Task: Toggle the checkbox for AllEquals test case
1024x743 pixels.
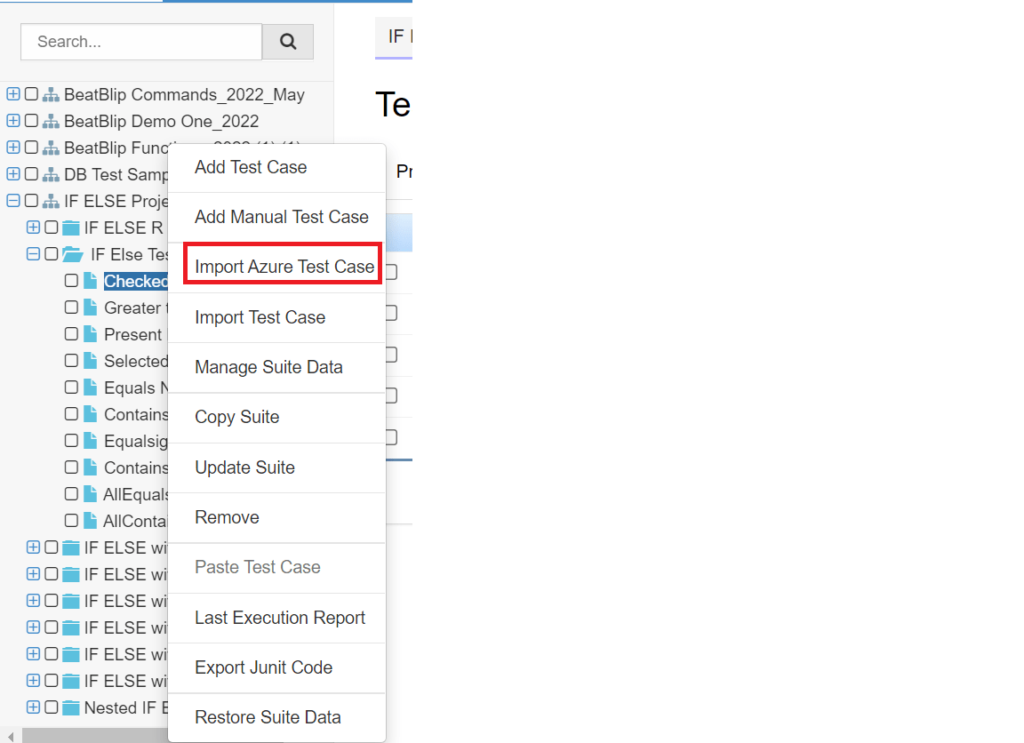Action: click(x=72, y=494)
